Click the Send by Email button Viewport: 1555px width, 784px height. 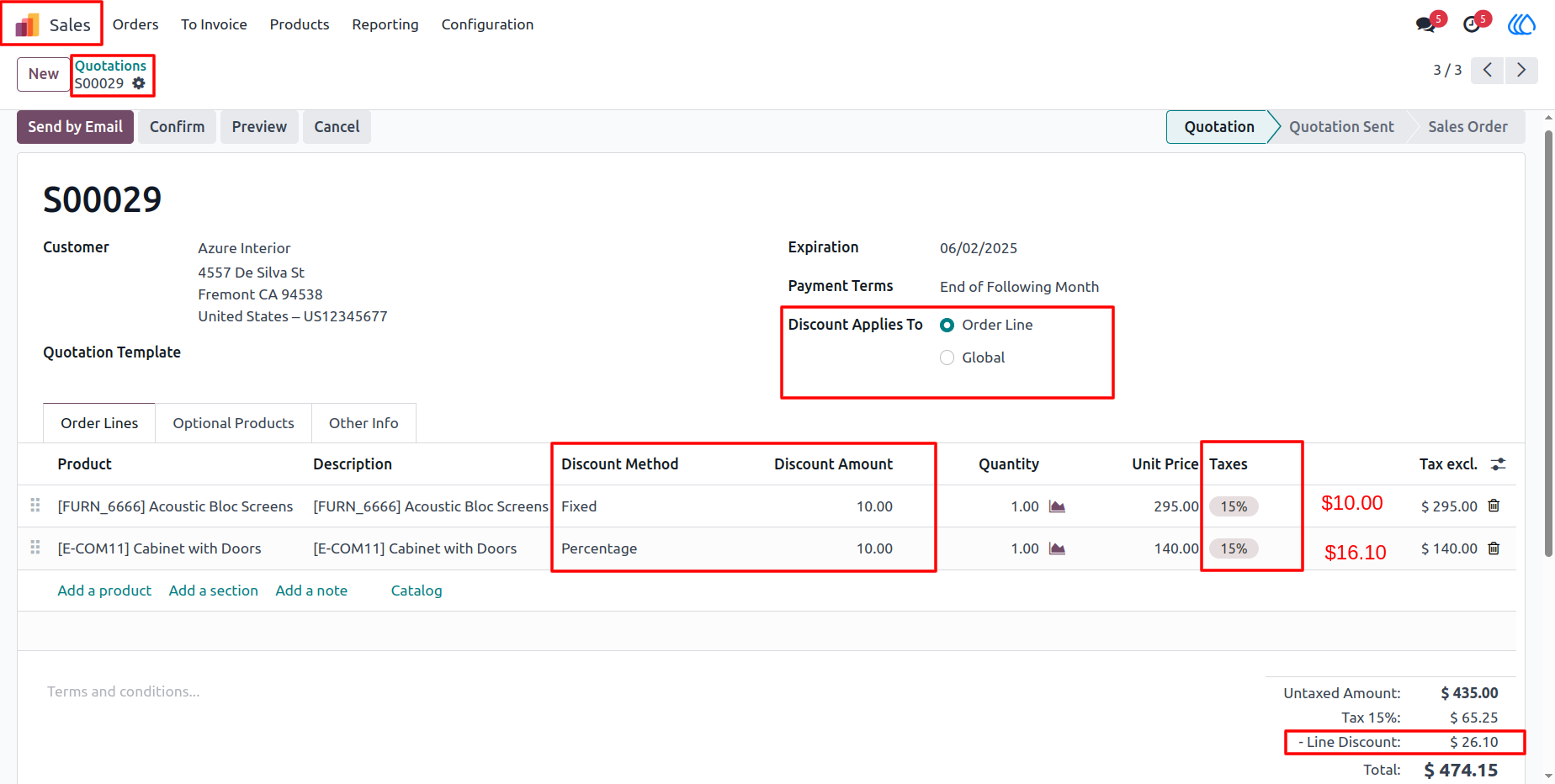pyautogui.click(x=75, y=127)
